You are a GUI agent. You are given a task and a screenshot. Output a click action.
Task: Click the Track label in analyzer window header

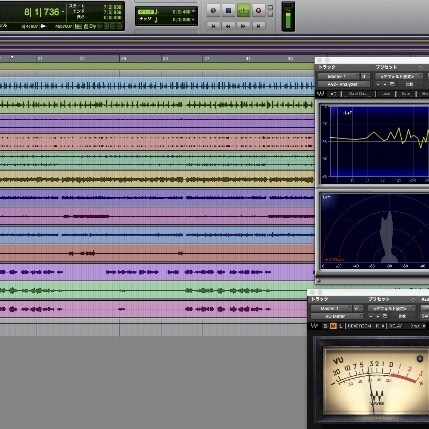[326, 67]
